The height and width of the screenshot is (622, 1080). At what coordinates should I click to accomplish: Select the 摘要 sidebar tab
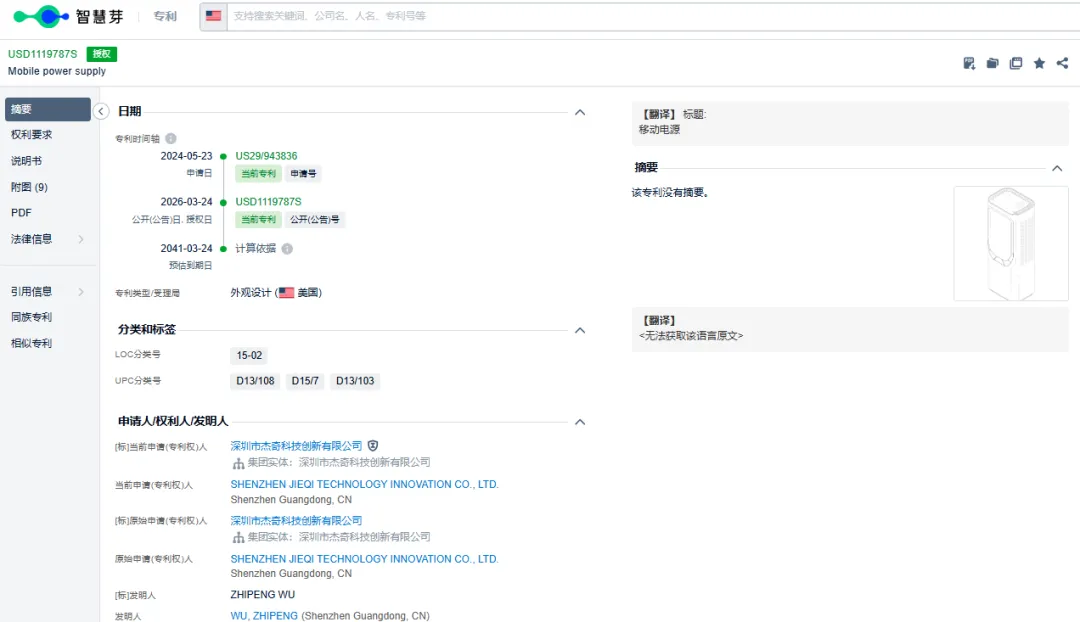[x=48, y=110]
